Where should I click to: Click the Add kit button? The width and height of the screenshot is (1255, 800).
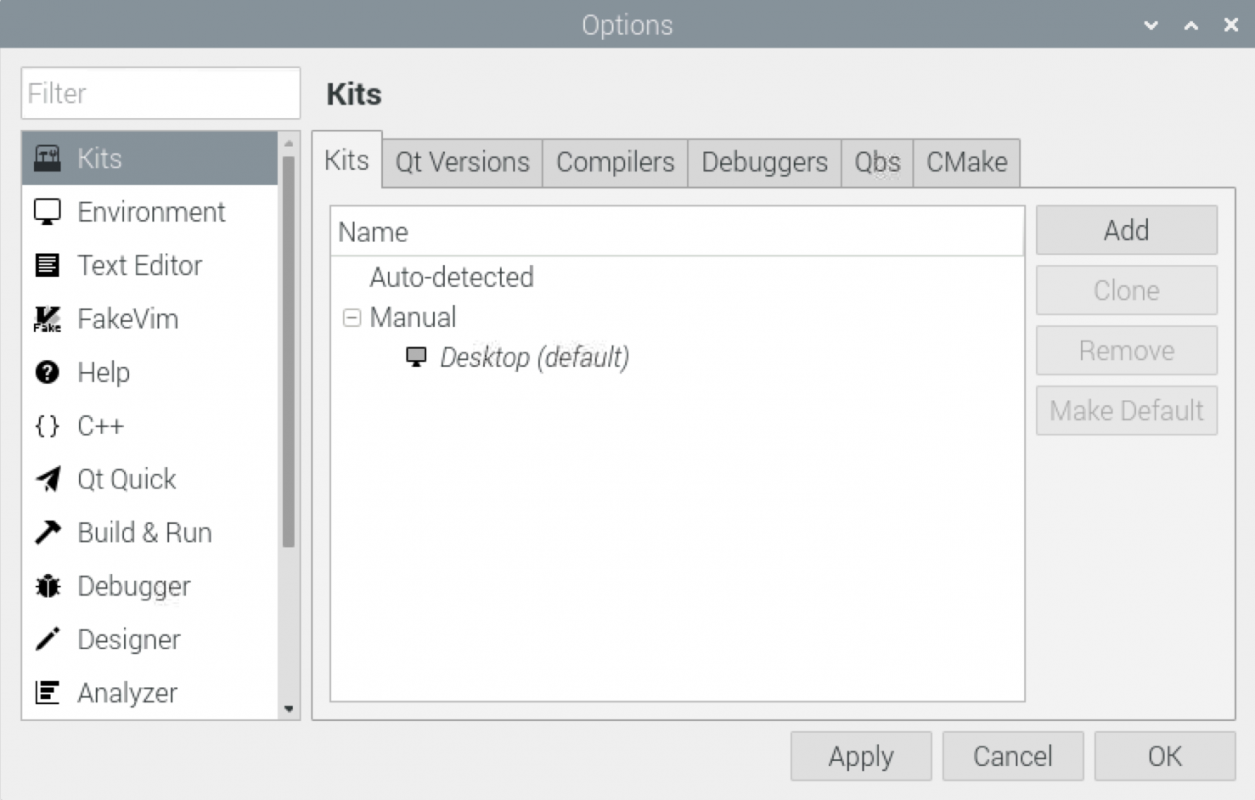[1126, 230]
